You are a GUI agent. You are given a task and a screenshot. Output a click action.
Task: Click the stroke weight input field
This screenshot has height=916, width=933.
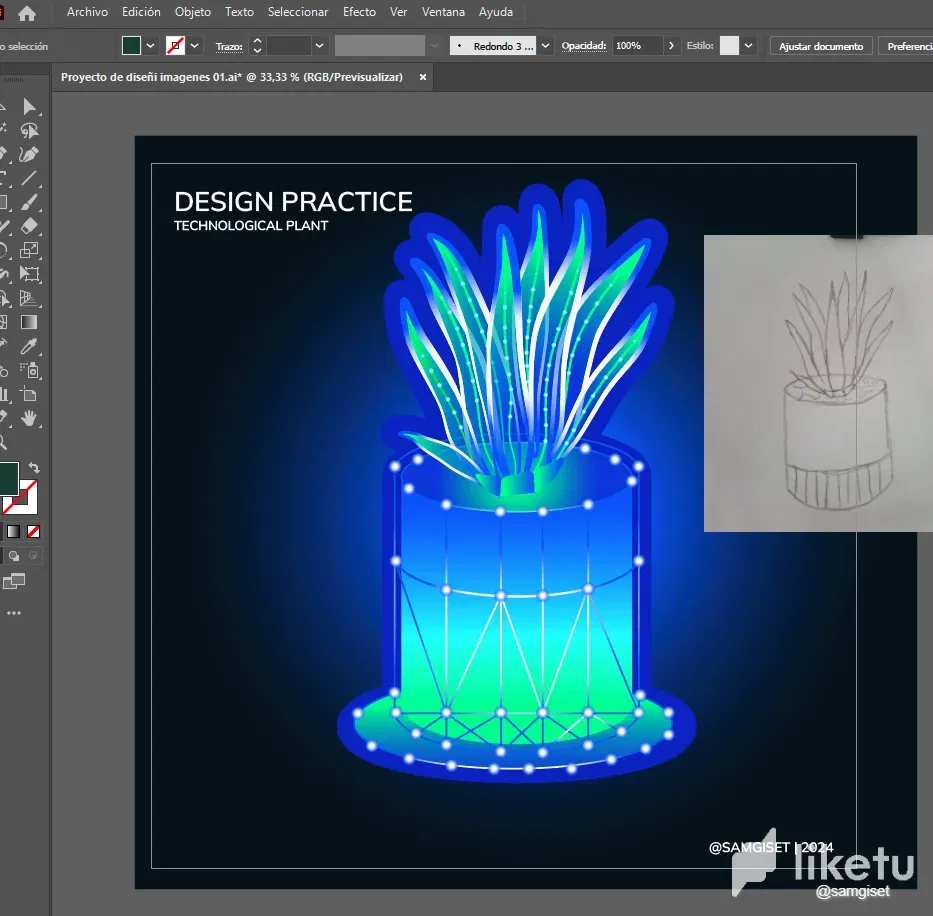(289, 46)
